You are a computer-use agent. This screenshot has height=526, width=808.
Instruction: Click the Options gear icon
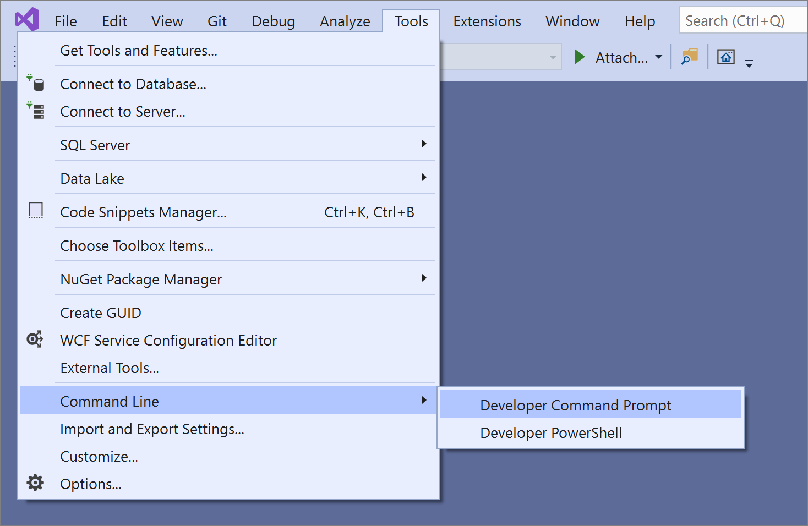point(36,484)
